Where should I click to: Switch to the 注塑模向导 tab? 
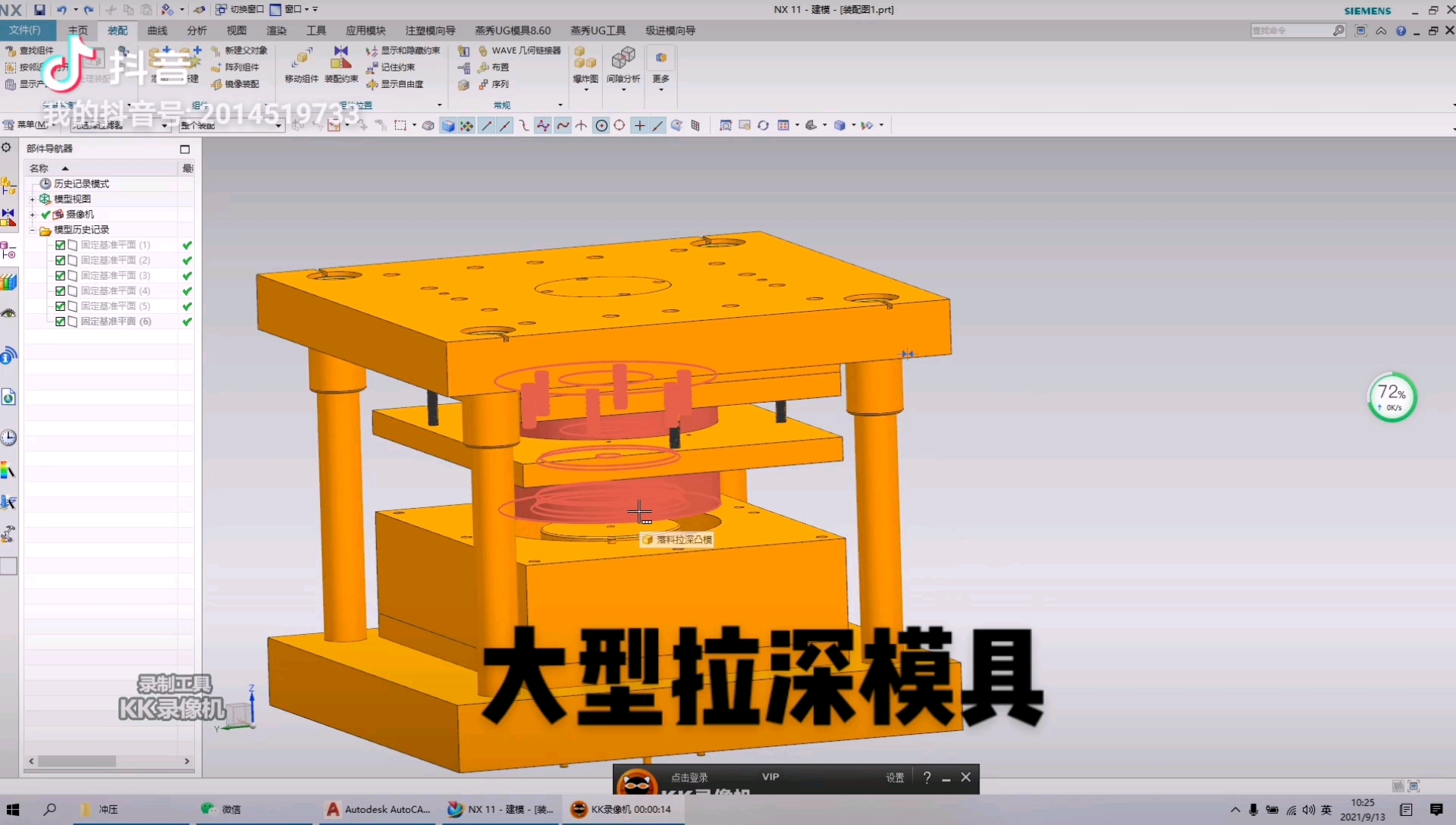tap(430, 30)
